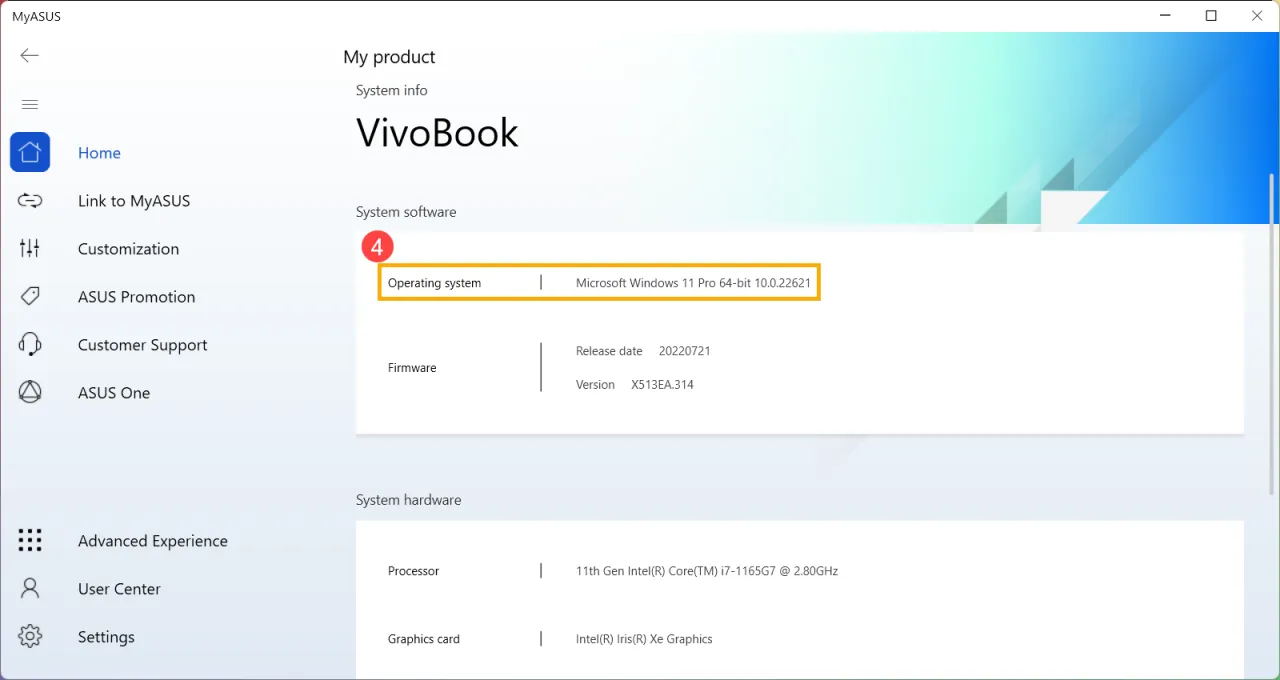Click the Firmware row label
The height and width of the screenshot is (680, 1280).
(x=412, y=368)
